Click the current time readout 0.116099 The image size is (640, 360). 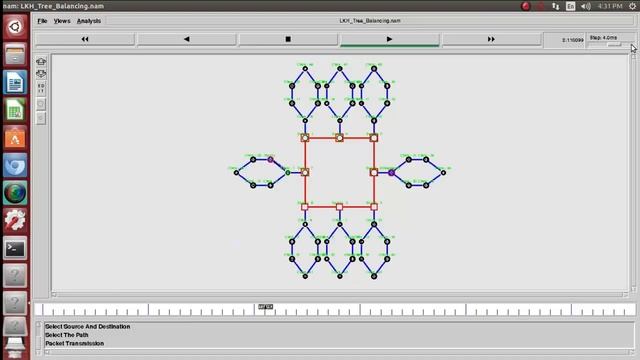[572, 40]
